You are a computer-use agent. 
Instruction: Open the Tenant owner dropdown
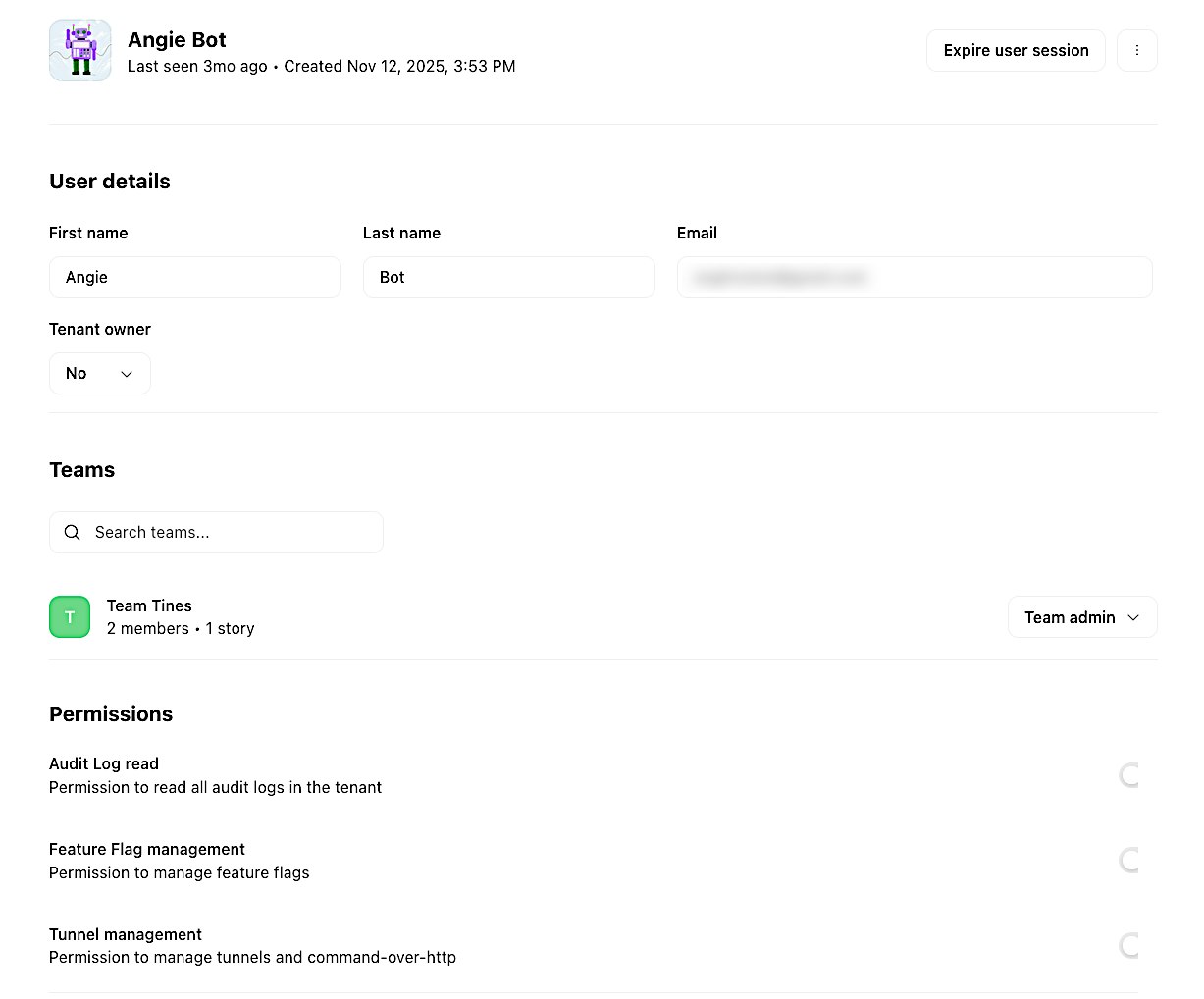point(99,374)
